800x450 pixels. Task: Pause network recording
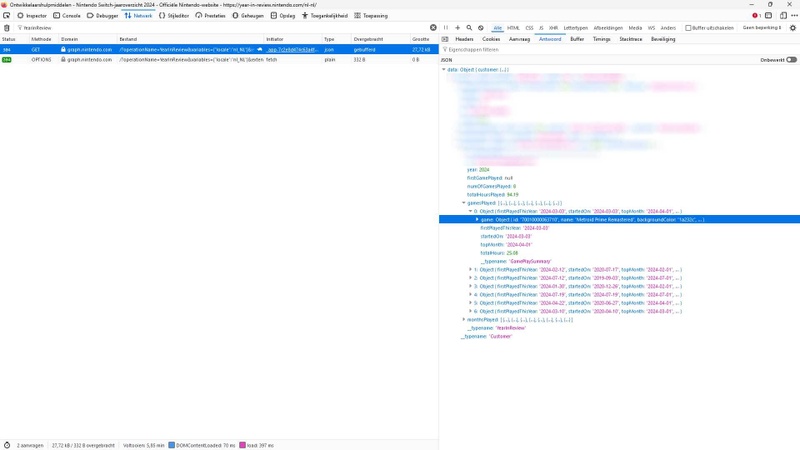coord(446,28)
